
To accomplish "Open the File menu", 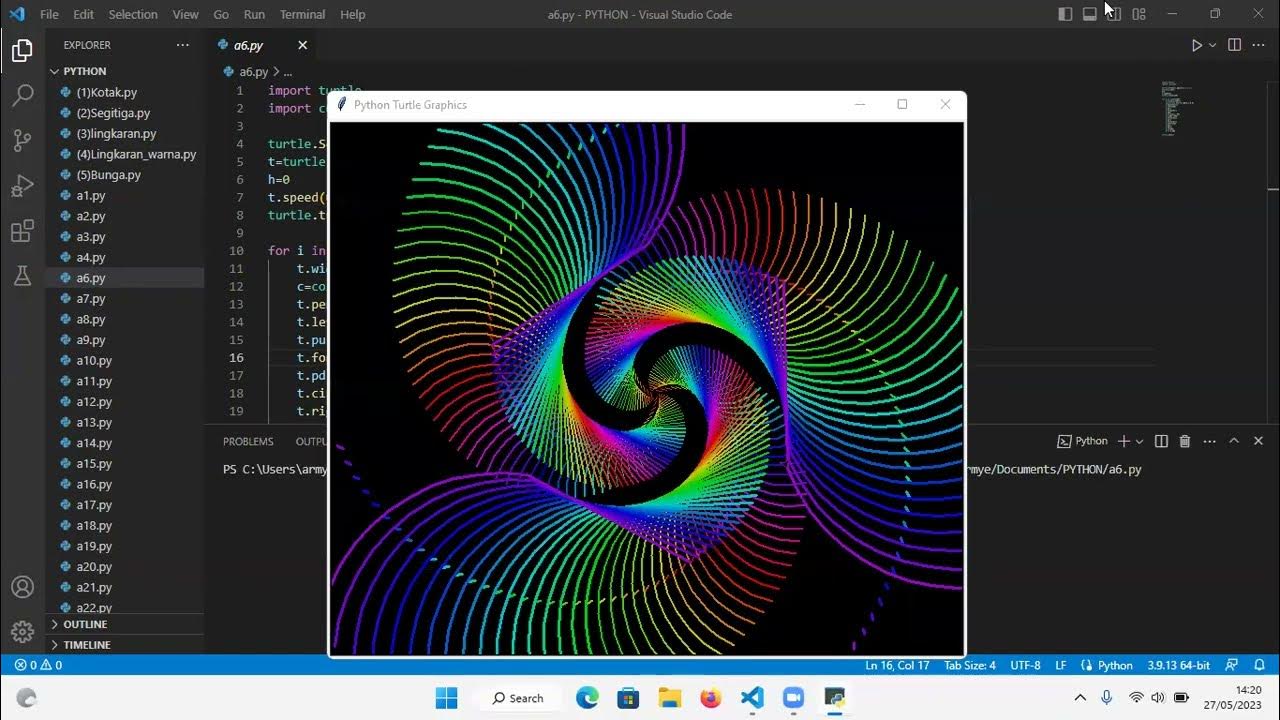I will point(49,14).
